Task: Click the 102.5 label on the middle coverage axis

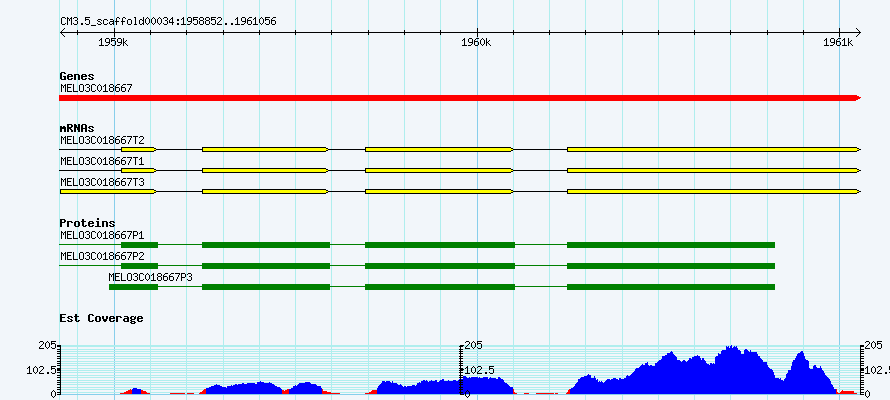Action: point(480,370)
